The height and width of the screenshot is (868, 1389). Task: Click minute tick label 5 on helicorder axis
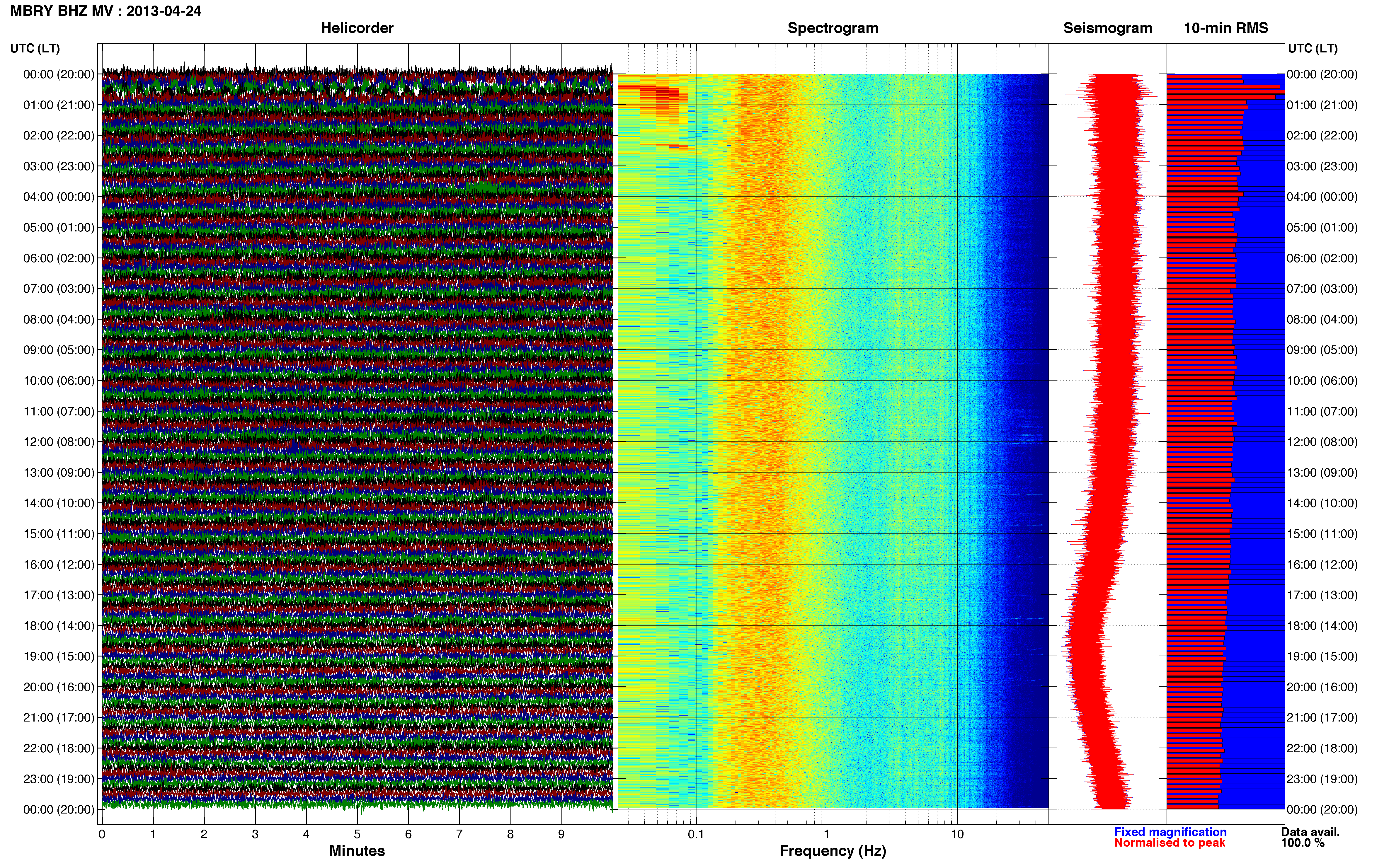tap(357, 834)
